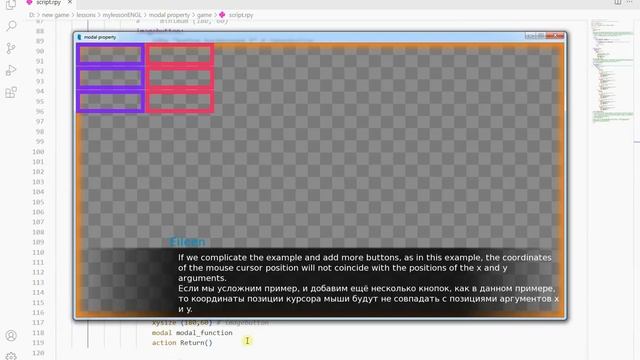Click the Ren'Py icon in game title bar
Image resolution: width=640 pixels, height=360 pixels.
tap(79, 37)
